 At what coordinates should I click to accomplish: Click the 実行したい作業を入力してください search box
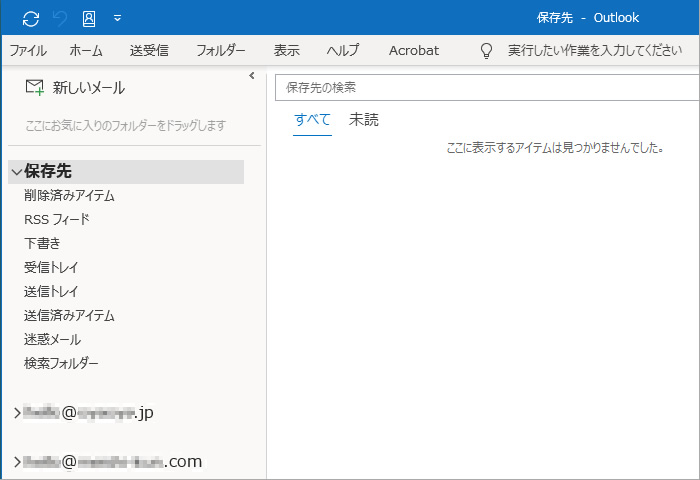pyautogui.click(x=595, y=50)
